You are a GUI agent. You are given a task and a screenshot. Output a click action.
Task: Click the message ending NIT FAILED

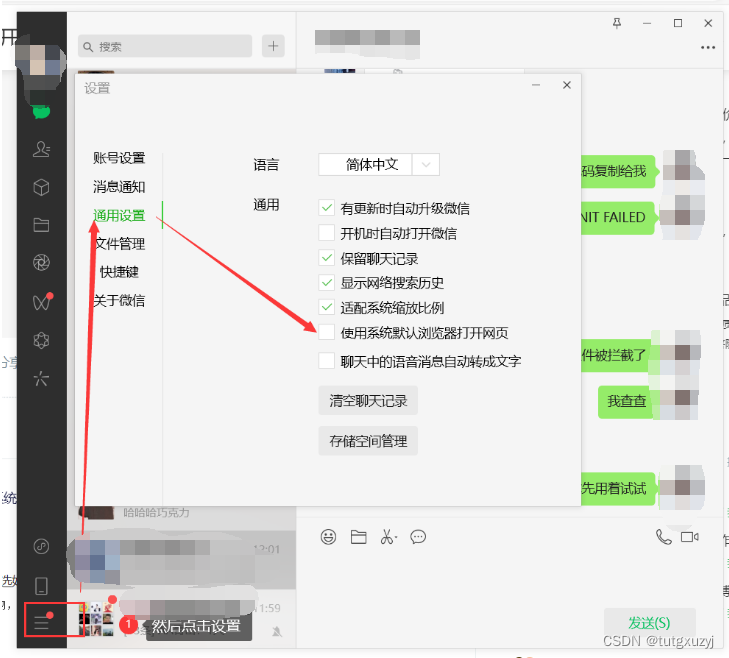[618, 218]
